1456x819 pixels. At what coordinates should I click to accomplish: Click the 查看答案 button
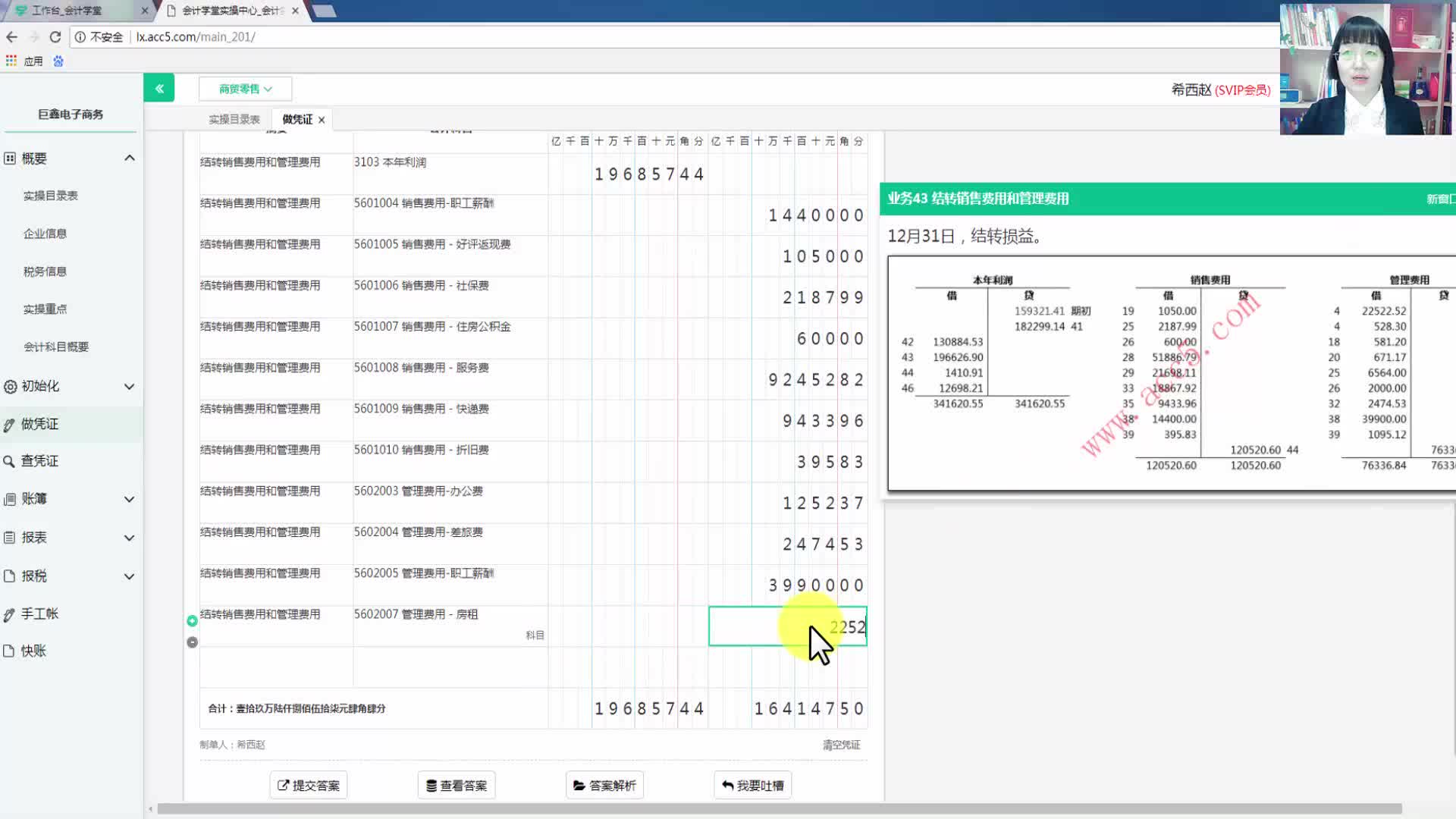coord(457,786)
